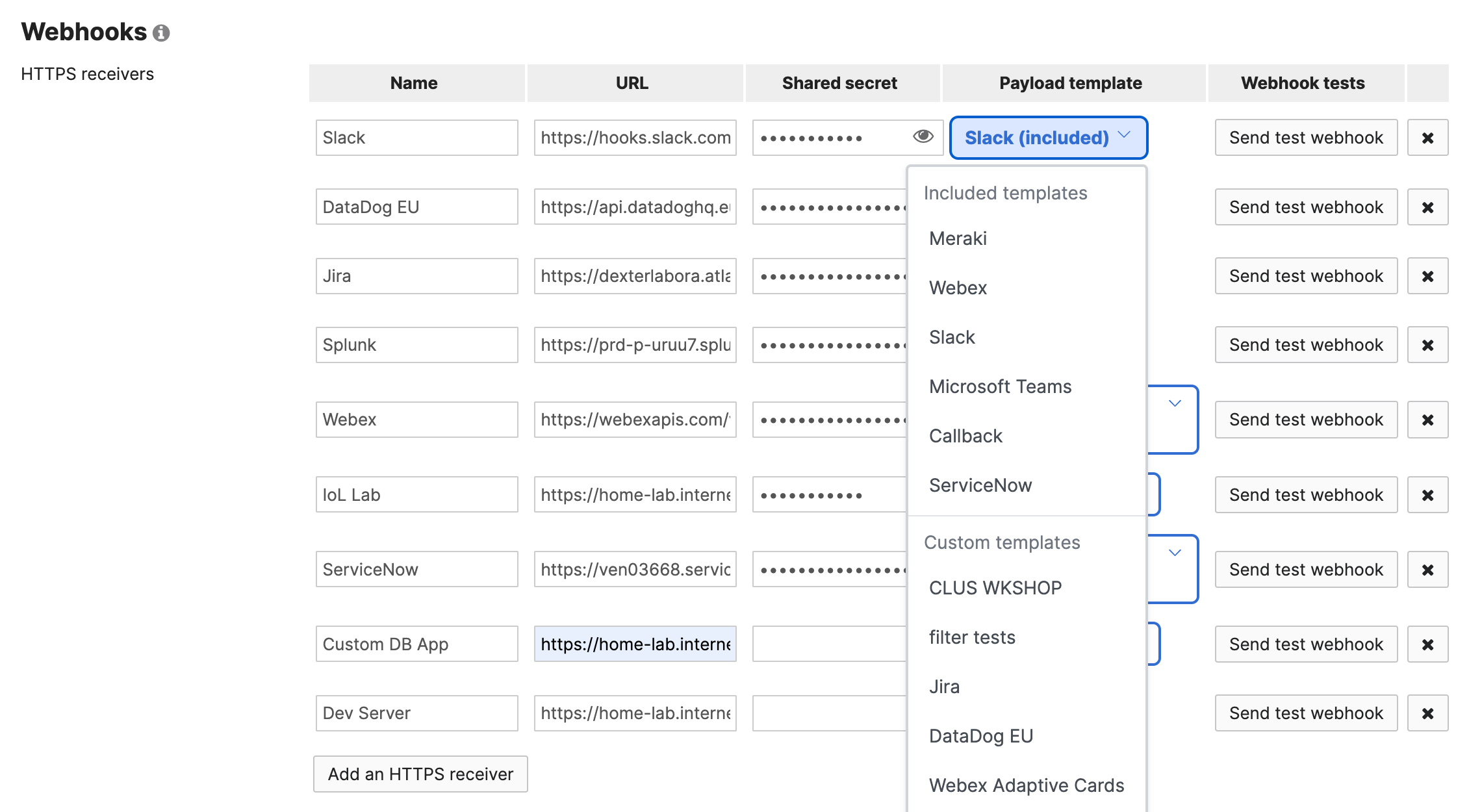
Task: Choose the Webex Adaptive Cards custom template
Action: coord(1027,785)
